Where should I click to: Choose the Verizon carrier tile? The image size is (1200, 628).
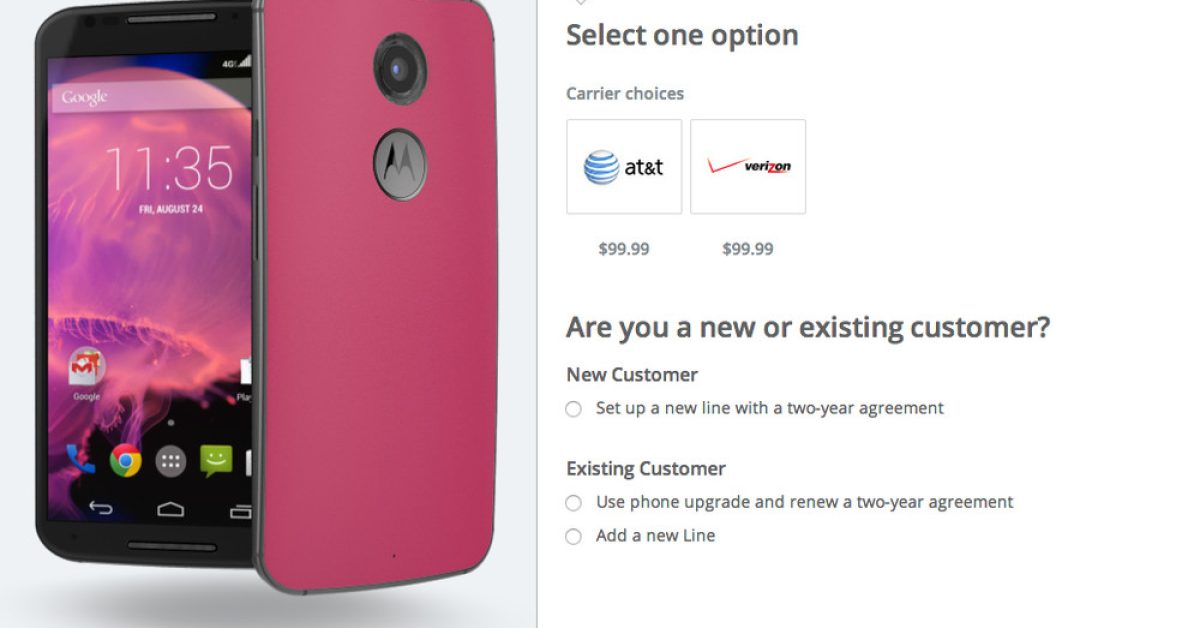748,167
